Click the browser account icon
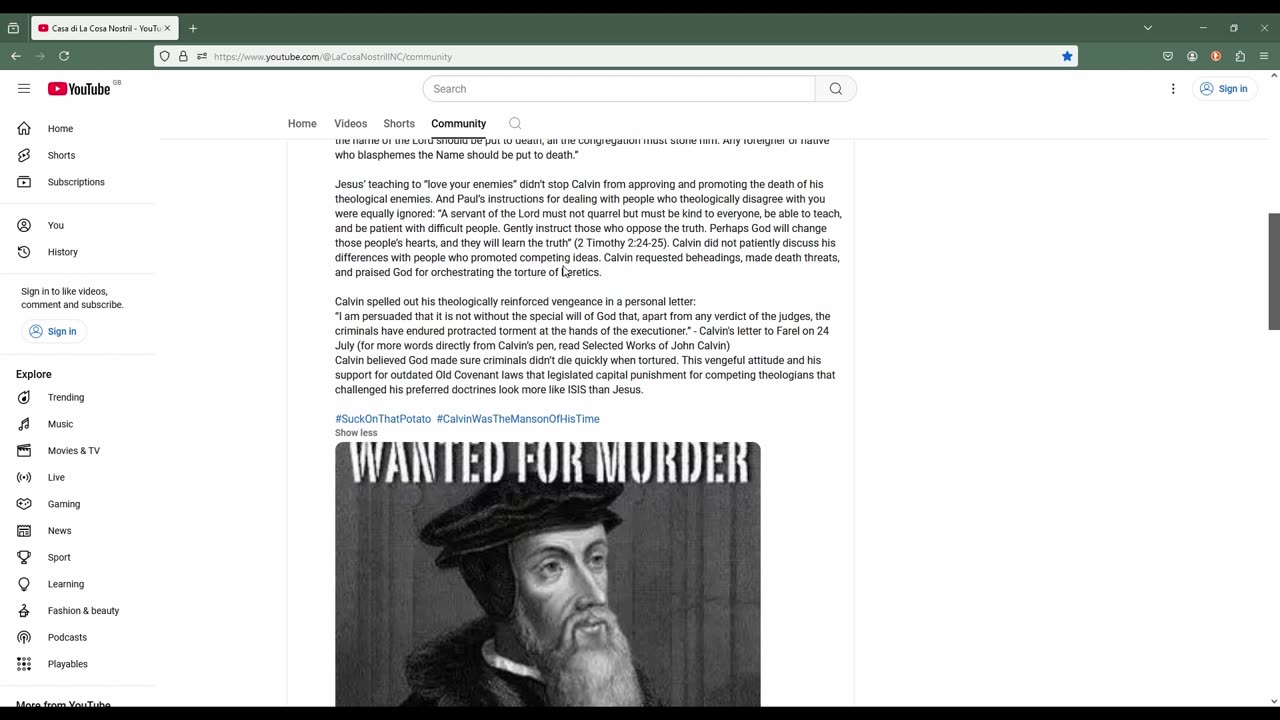 (1192, 56)
